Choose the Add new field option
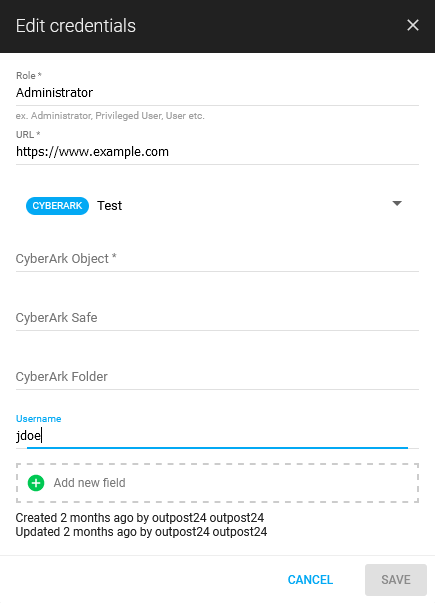The image size is (435, 603). 217,483
